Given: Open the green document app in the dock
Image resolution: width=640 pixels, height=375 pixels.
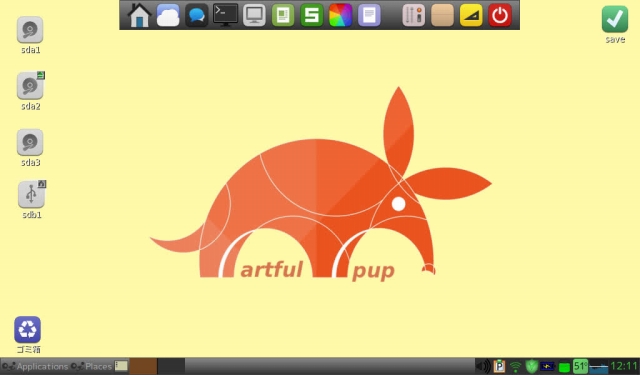Looking at the screenshot, I should click(283, 16).
